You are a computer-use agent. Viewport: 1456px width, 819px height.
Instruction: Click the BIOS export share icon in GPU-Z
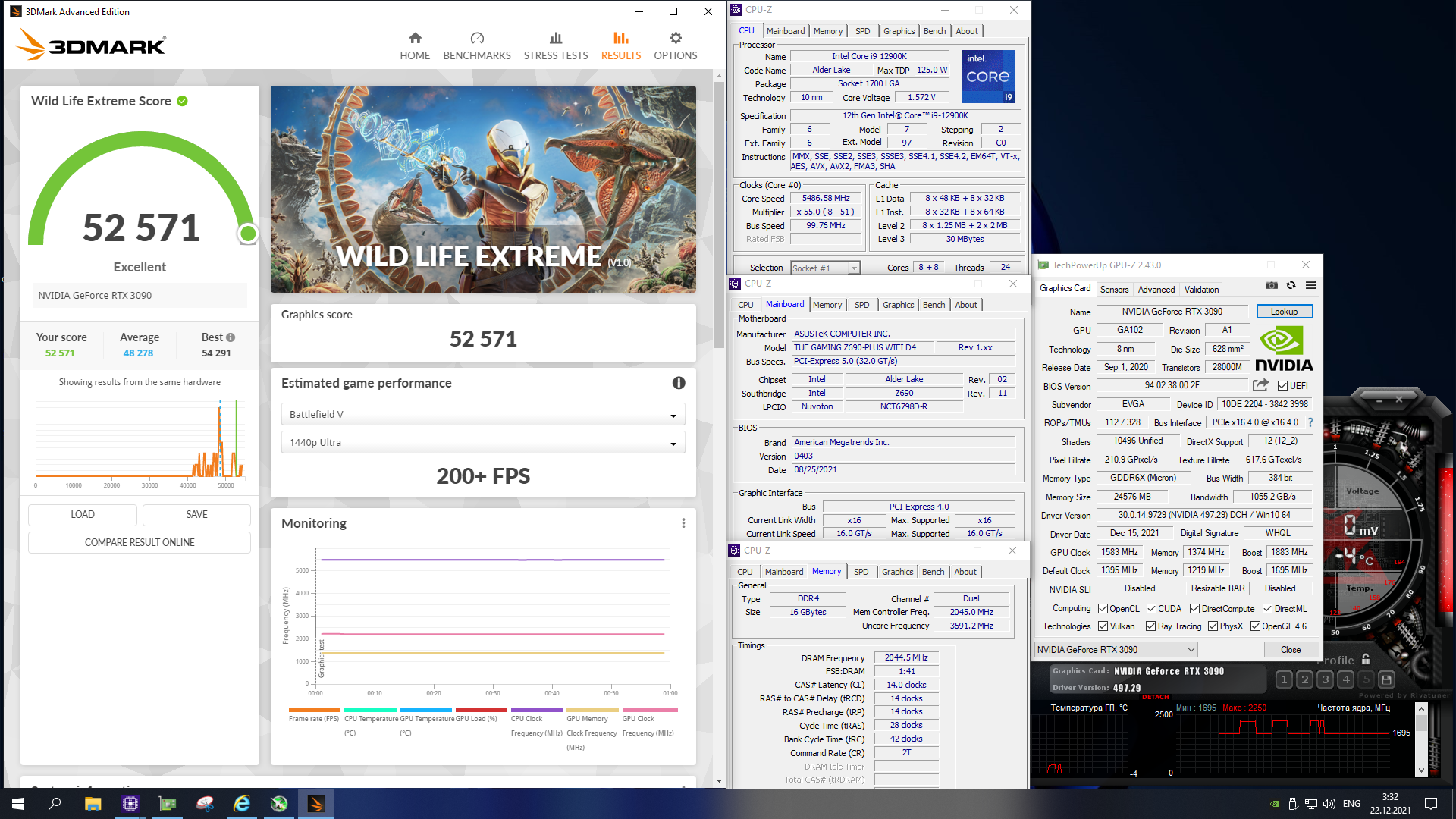click(x=1260, y=385)
